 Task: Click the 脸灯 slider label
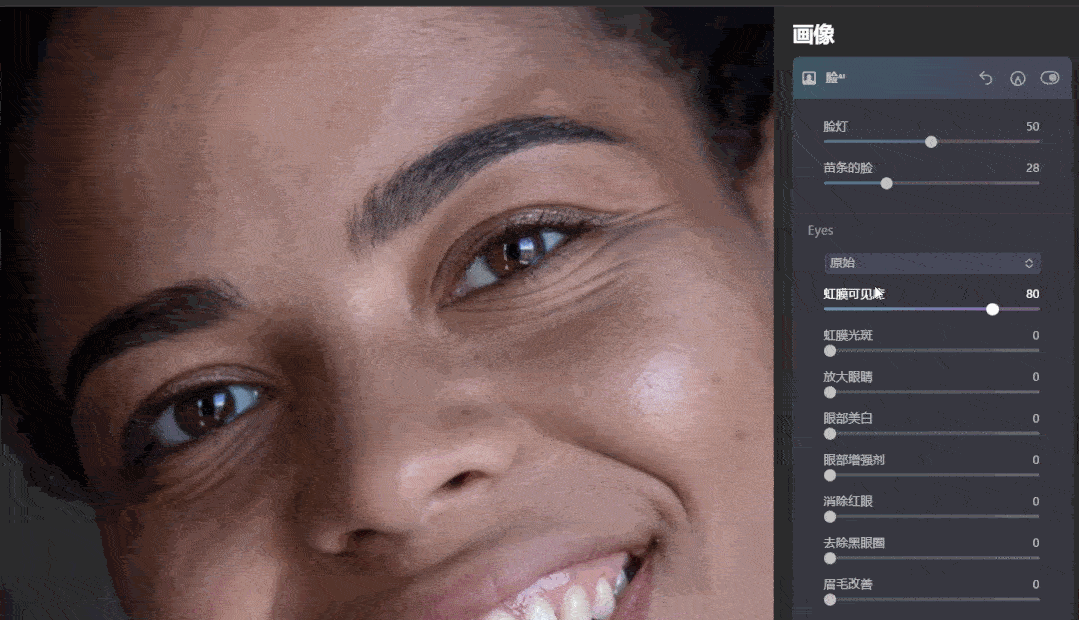coord(835,127)
